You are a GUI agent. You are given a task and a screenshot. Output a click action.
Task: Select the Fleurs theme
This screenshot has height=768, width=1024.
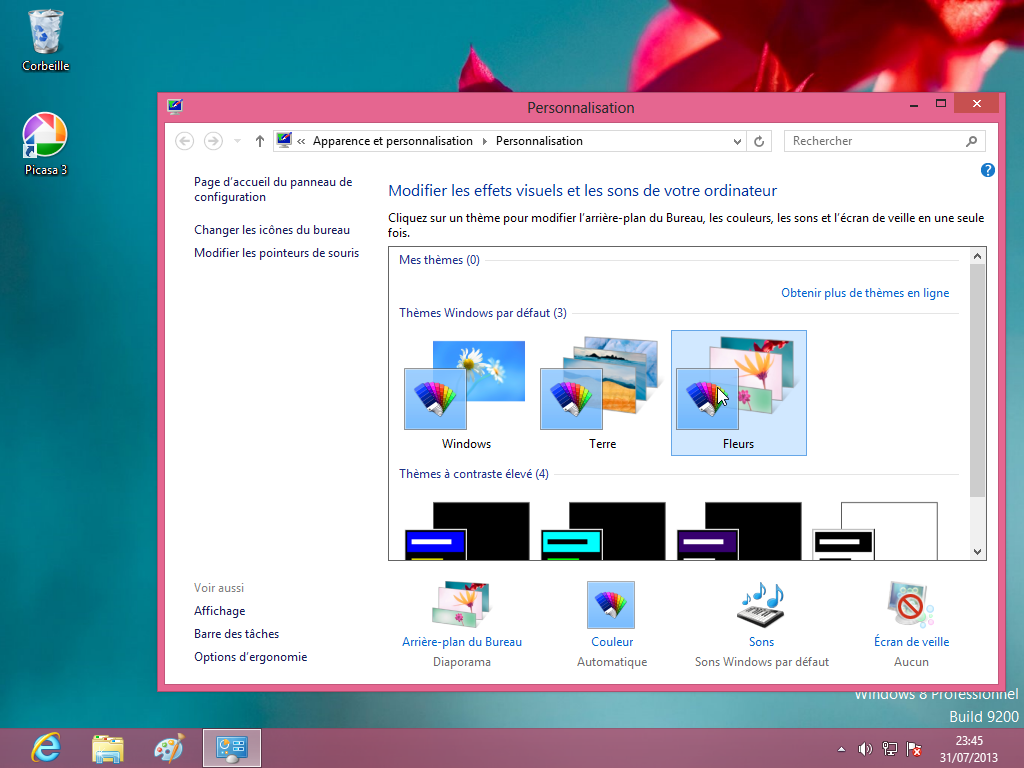(739, 393)
